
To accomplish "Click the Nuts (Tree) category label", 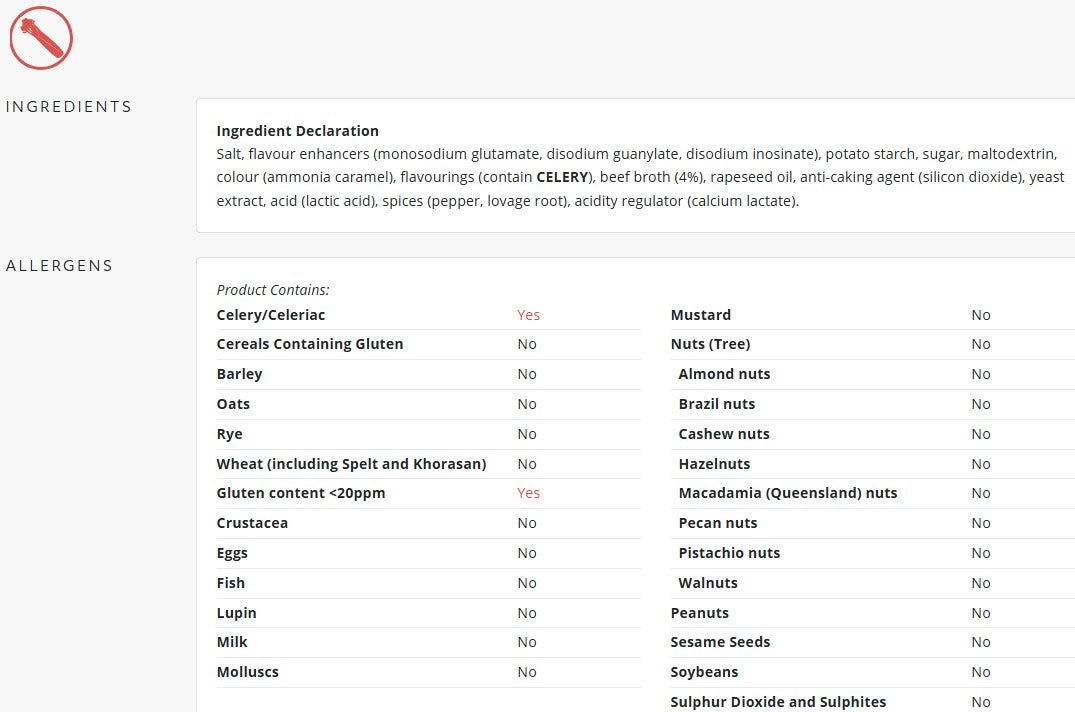I will tap(710, 344).
